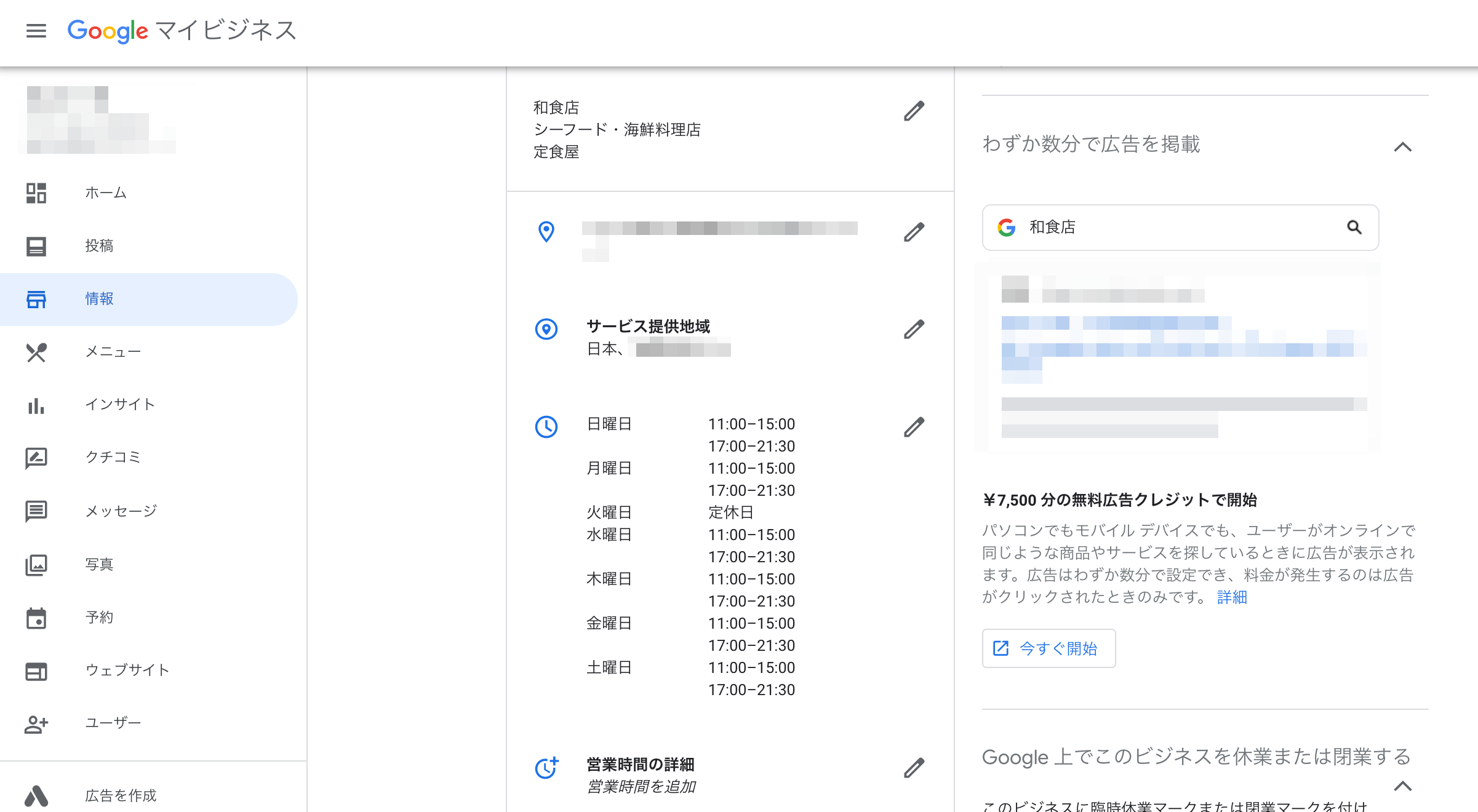Edit the business categories with pencil icon

[x=914, y=111]
